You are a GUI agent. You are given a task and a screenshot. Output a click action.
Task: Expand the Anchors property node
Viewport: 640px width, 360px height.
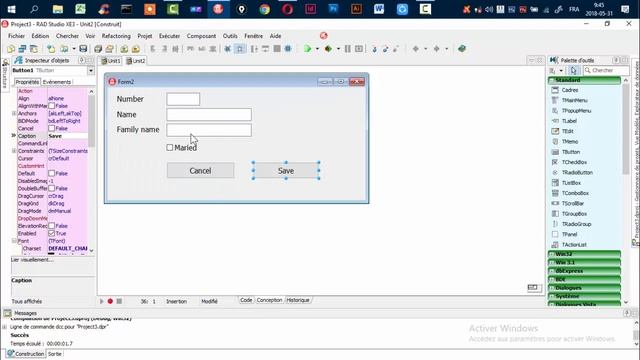pos(14,113)
